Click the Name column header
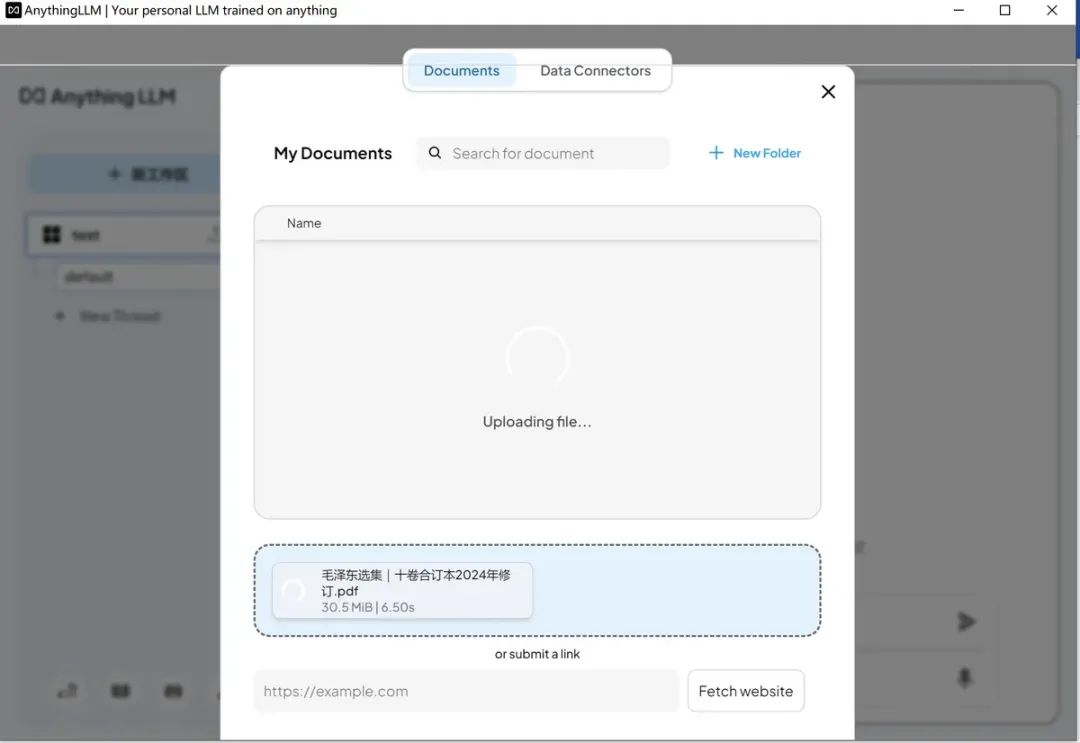The height and width of the screenshot is (743, 1080). [304, 223]
